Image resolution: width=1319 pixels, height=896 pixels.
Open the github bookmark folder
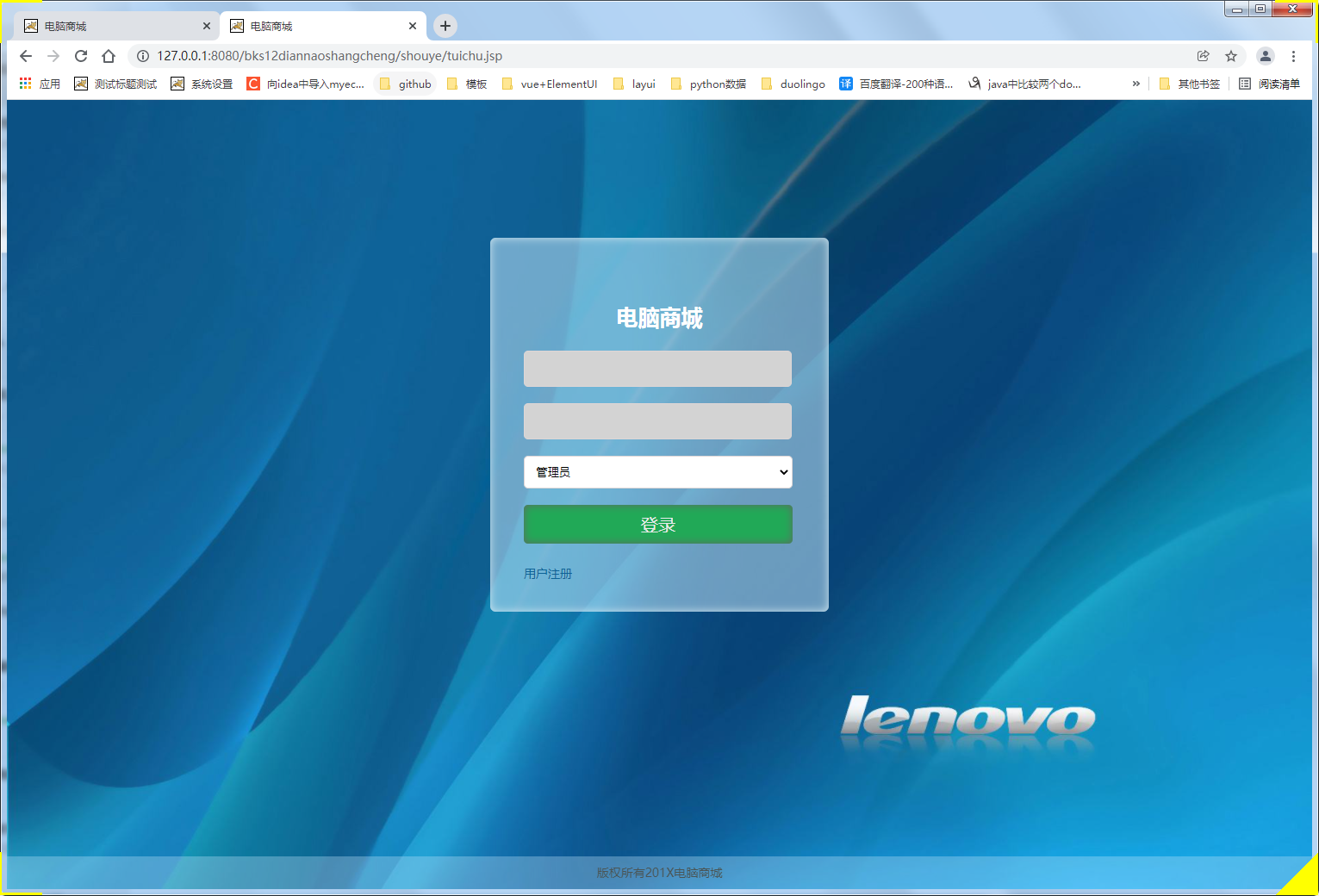[x=406, y=84]
